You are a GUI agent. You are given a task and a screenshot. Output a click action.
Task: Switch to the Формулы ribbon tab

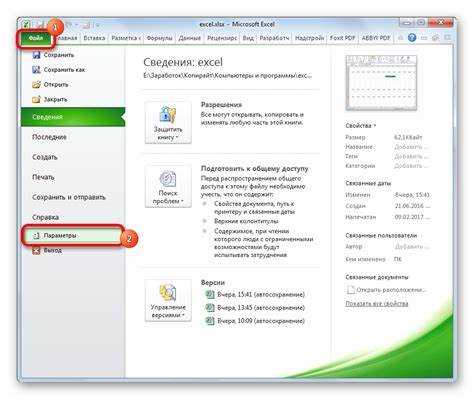[x=159, y=38]
